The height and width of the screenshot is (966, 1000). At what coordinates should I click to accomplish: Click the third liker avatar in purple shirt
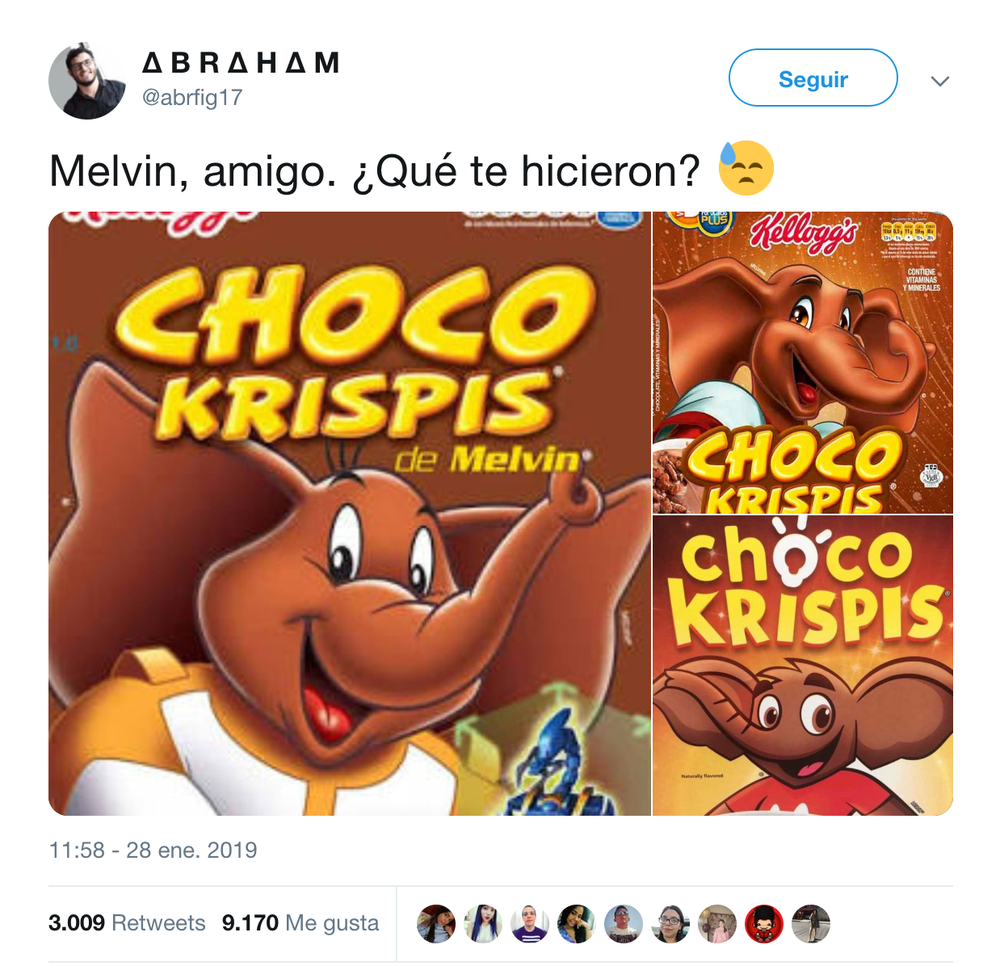click(530, 923)
